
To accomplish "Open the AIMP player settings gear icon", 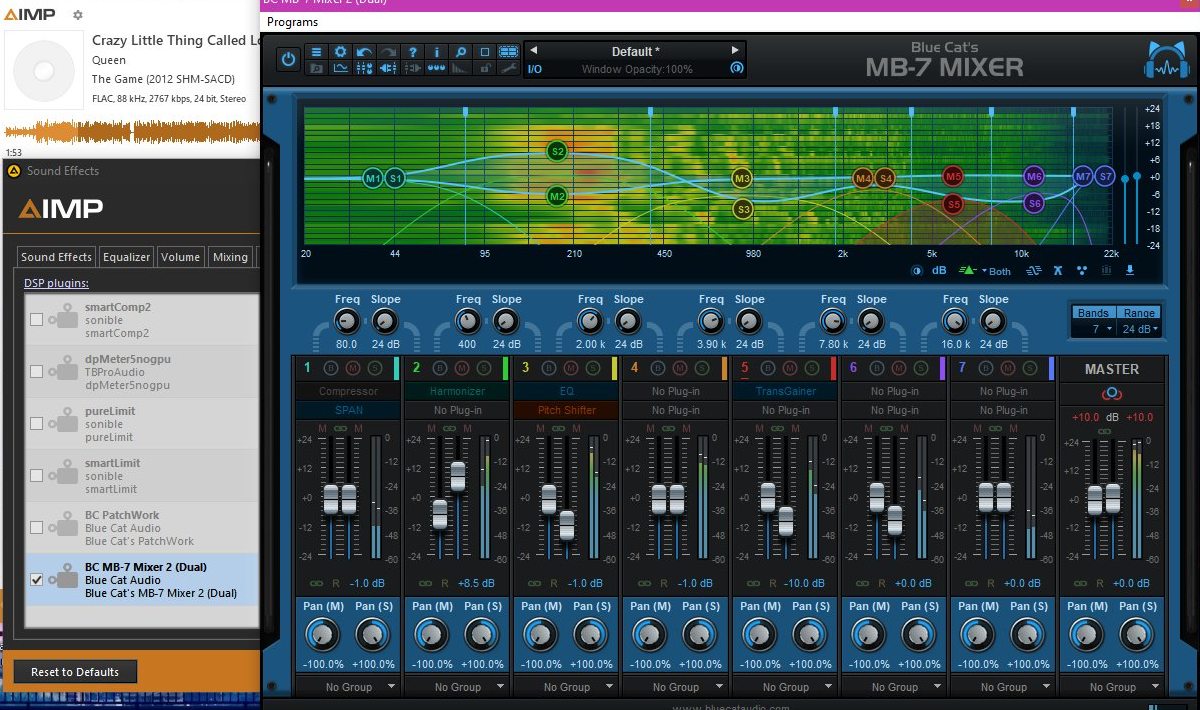I will pyautogui.click(x=79, y=15).
